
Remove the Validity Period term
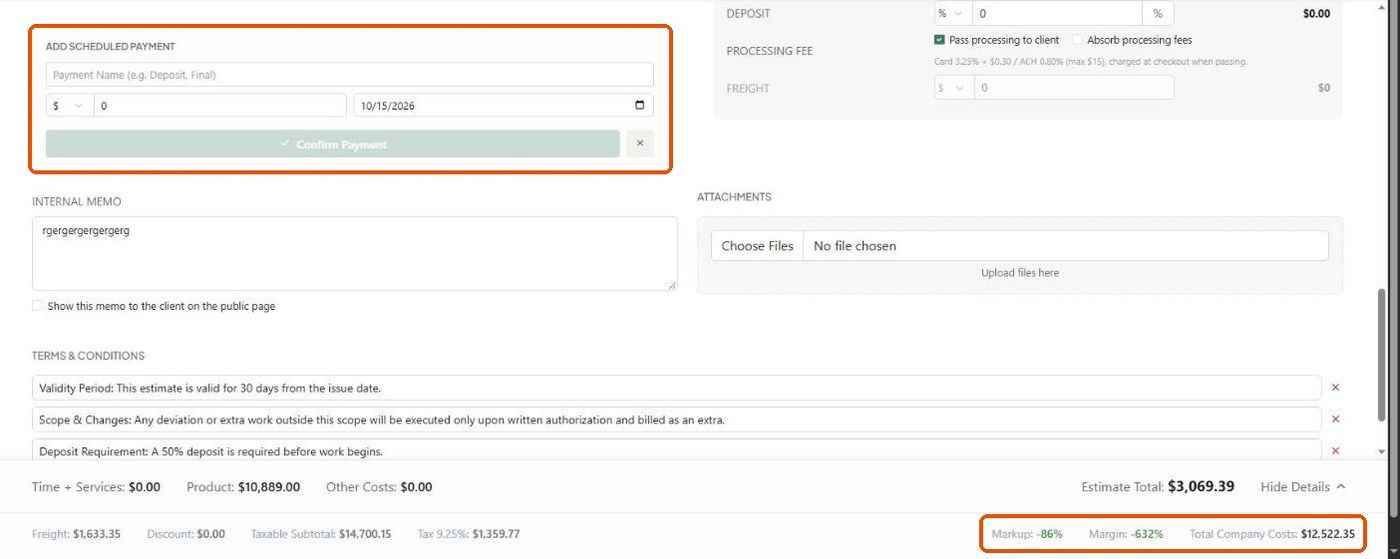(1335, 388)
